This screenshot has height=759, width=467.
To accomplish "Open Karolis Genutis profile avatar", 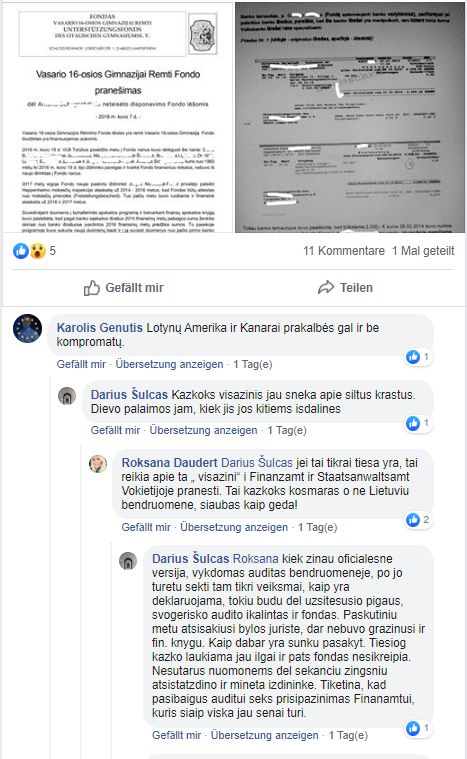I will 27,328.
